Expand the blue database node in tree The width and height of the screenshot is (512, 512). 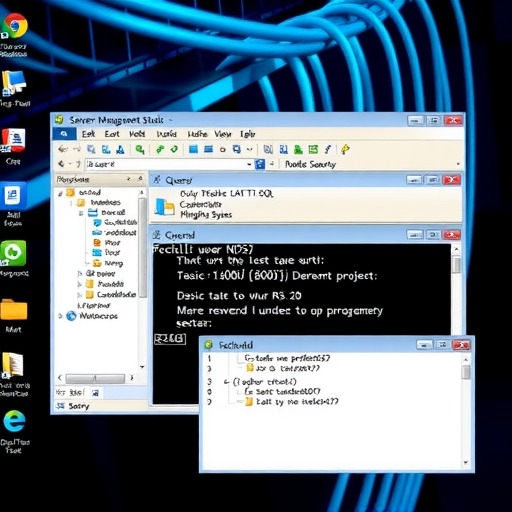coord(81,213)
